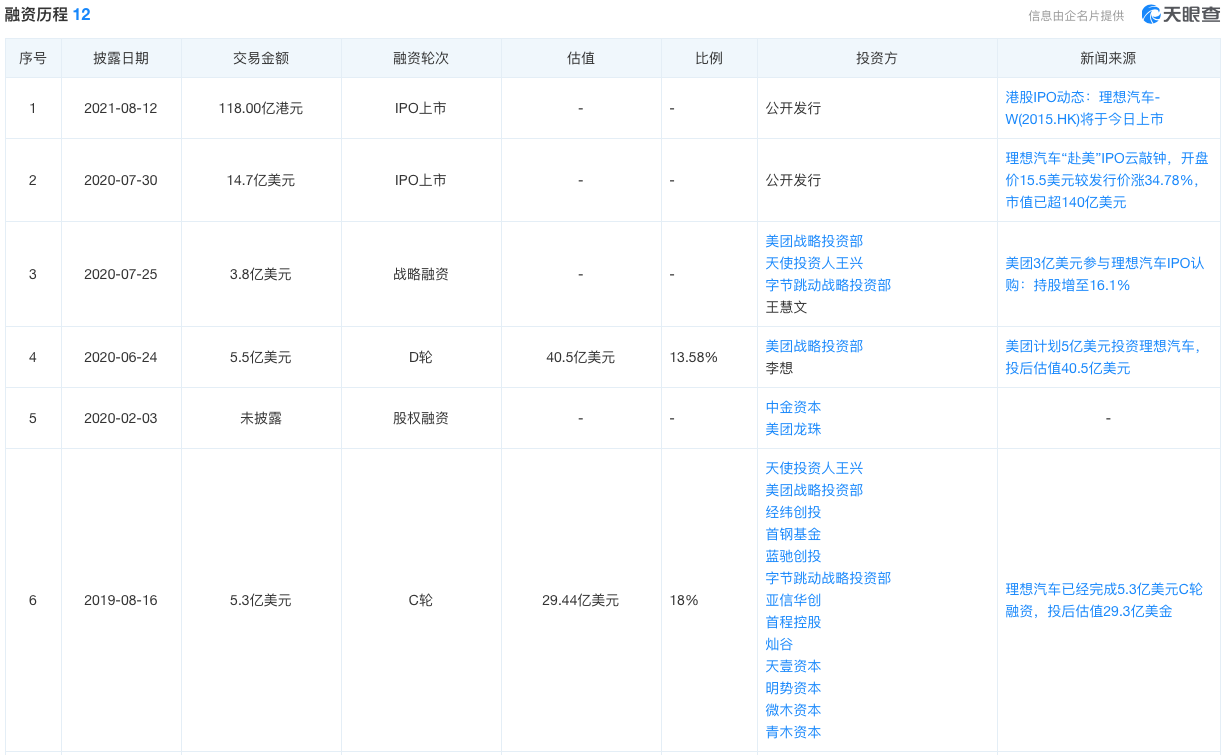Select the date cell 2019-08-16

[x=121, y=600]
